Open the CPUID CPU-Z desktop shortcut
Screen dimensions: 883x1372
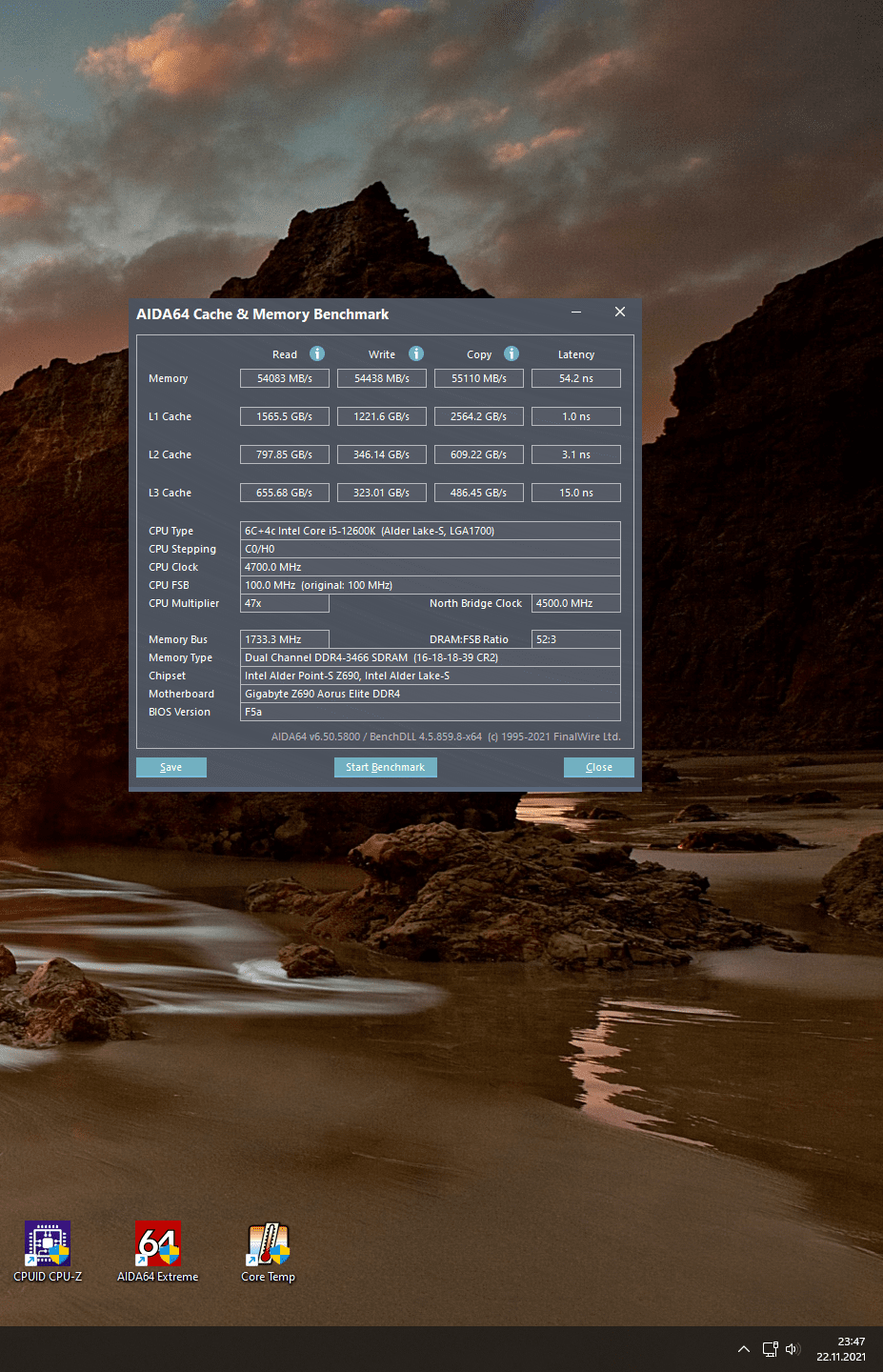[x=48, y=1252]
